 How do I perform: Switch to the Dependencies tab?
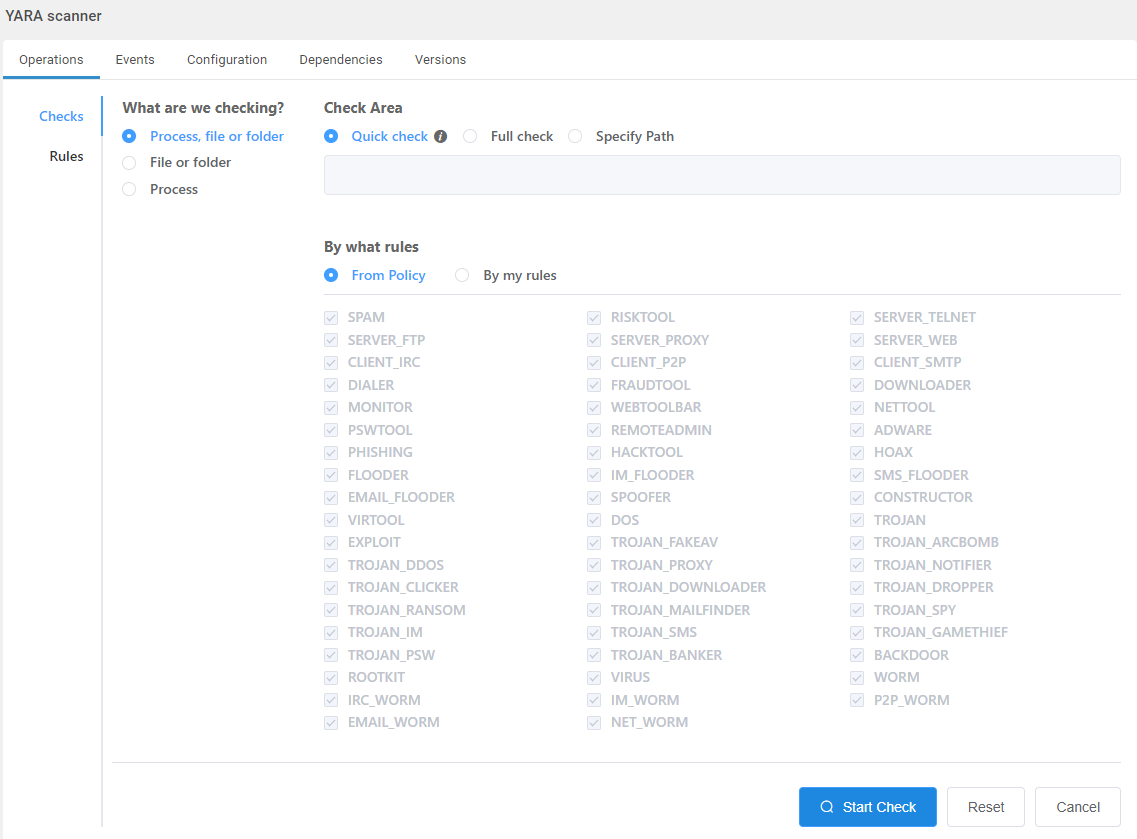click(341, 59)
